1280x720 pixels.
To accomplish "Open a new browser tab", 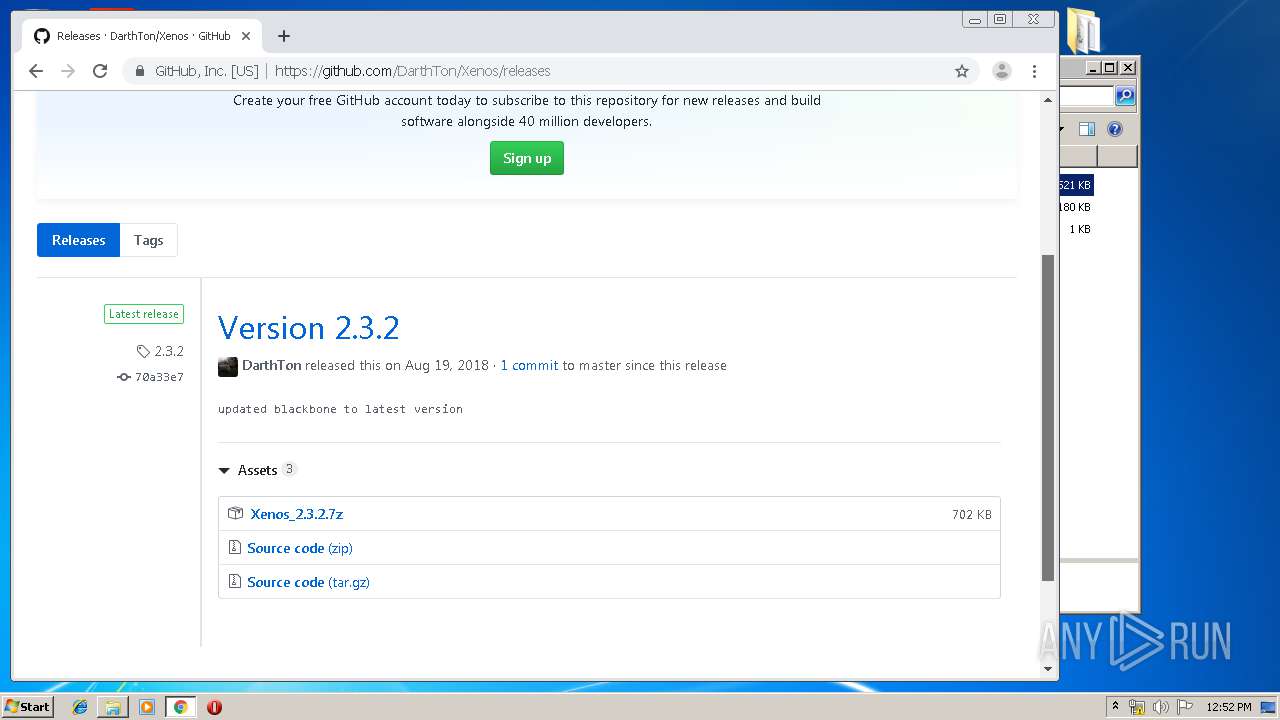I will 284,36.
